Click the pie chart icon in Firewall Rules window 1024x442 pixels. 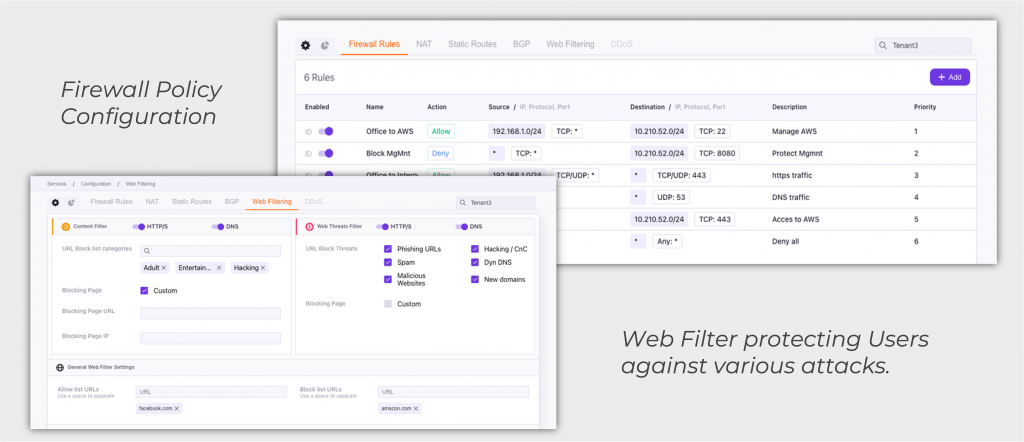tap(325, 45)
